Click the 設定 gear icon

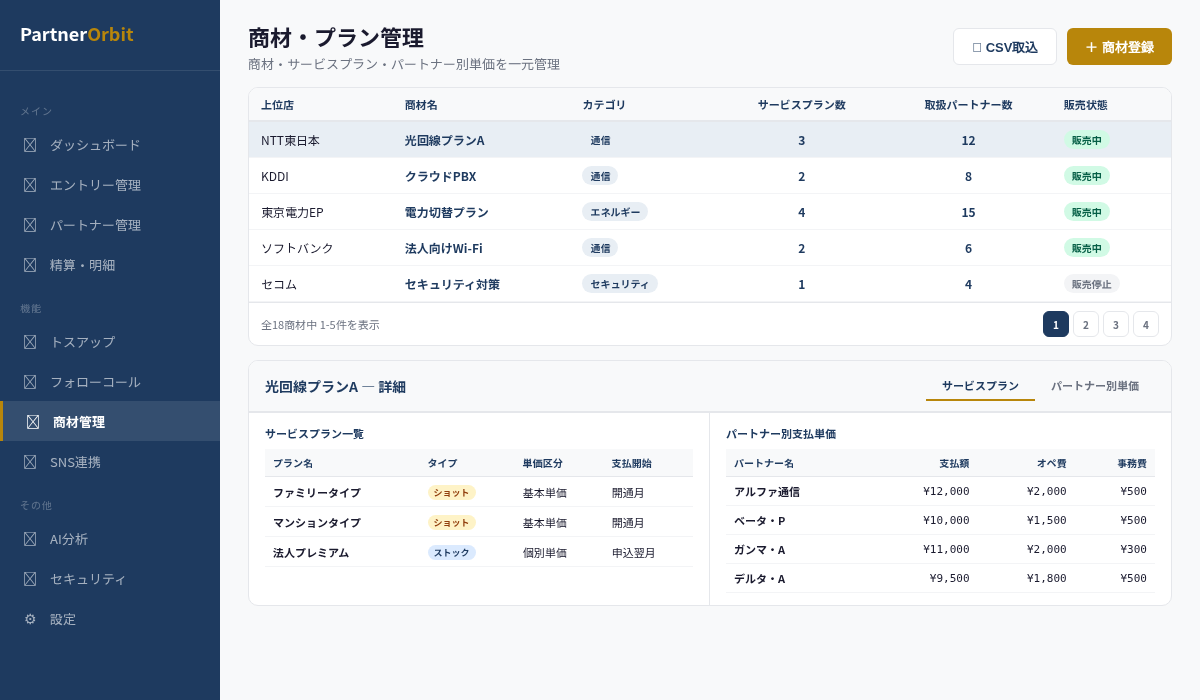[30, 619]
